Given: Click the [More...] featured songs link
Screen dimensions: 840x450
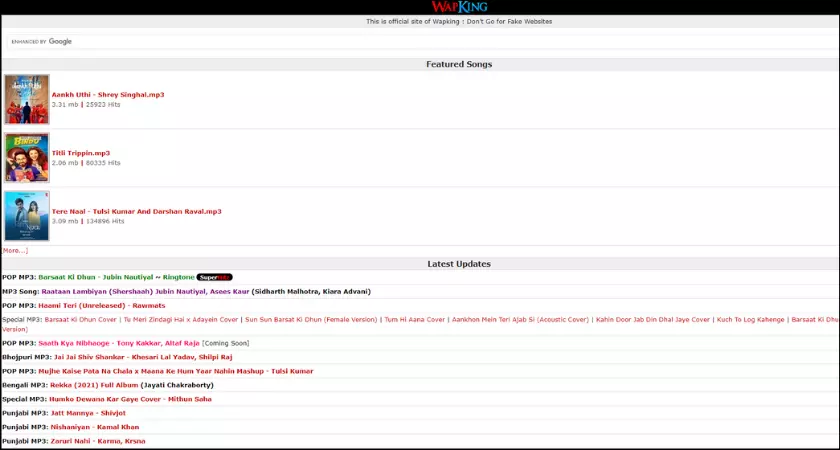Looking at the screenshot, I should coord(15,251).
